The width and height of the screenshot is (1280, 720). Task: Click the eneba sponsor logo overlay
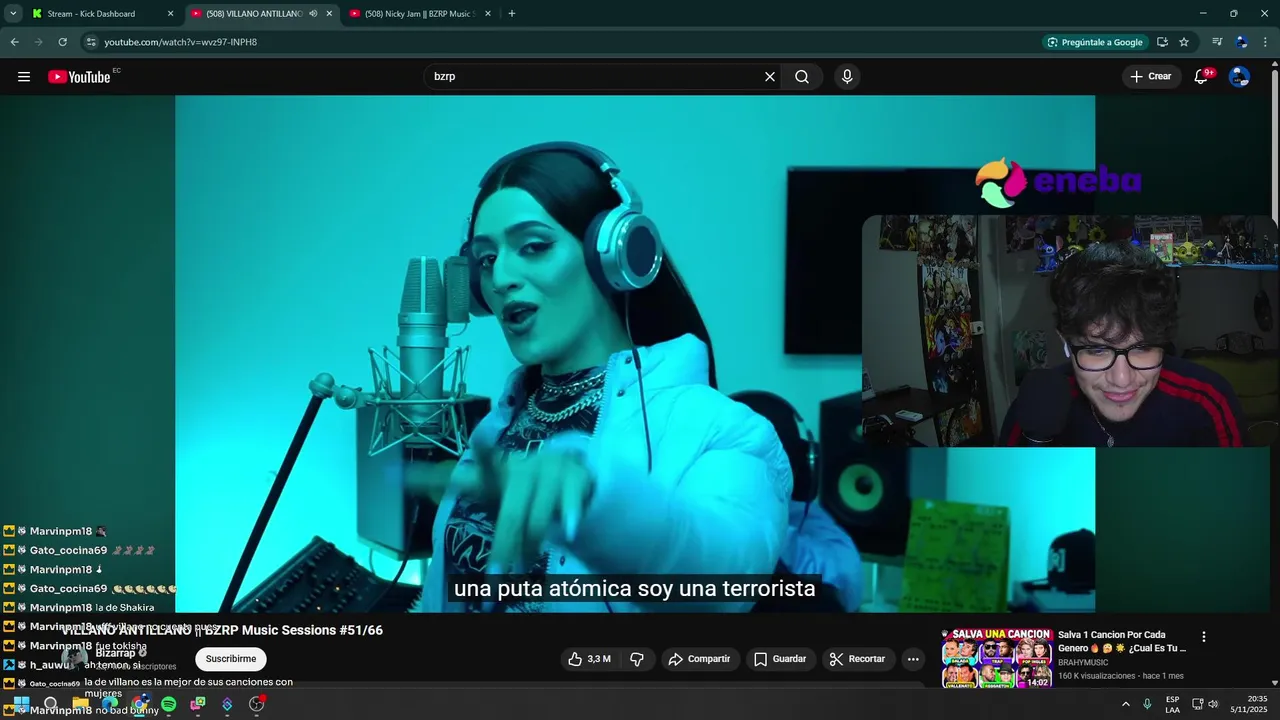(x=1058, y=182)
